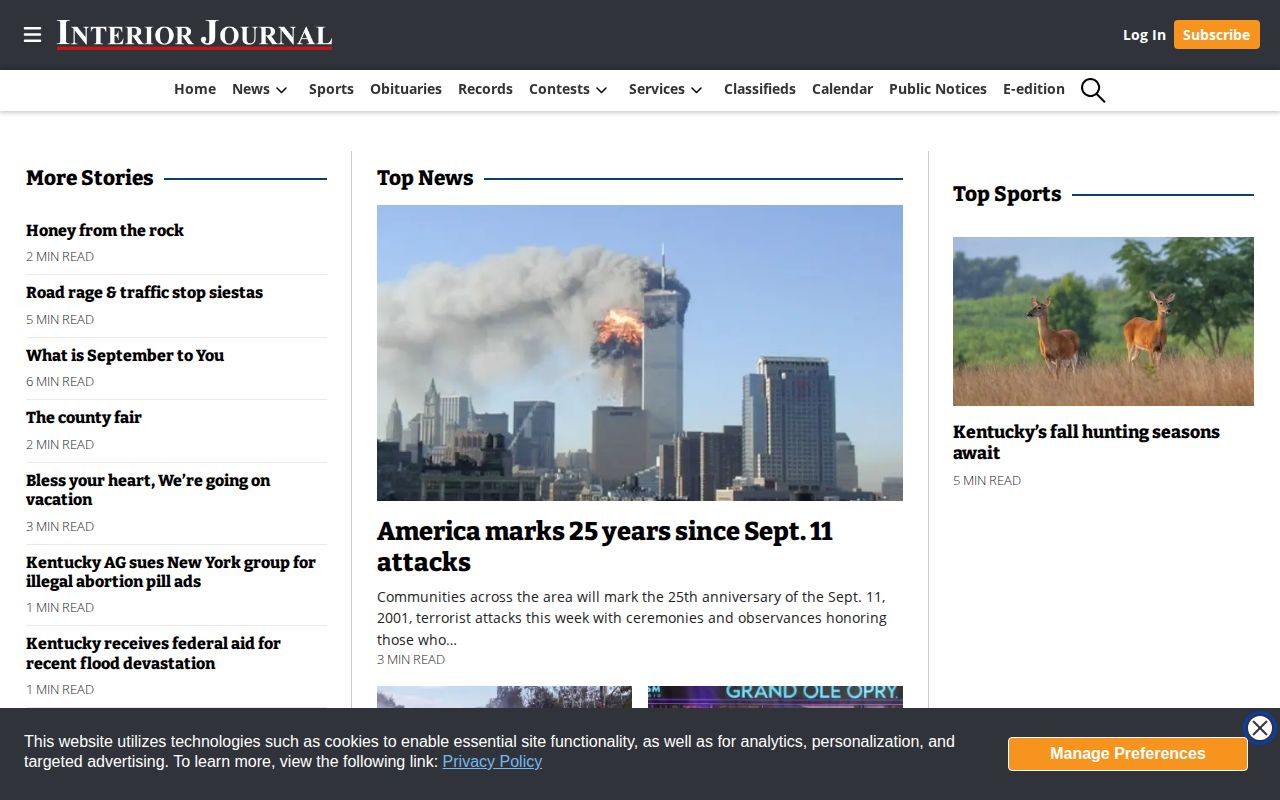Screen dimensions: 1280x800
Task: Click the 'Top News' section heading
Action: click(425, 178)
